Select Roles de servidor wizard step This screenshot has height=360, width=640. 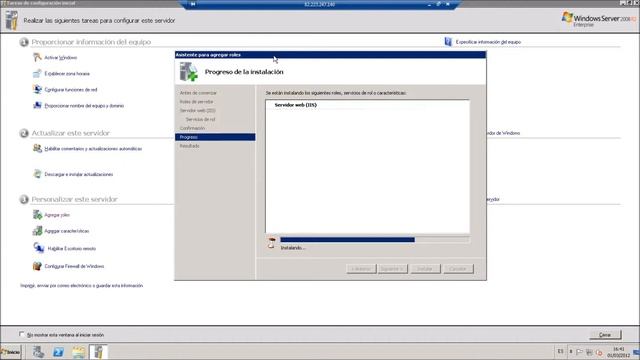(196, 102)
